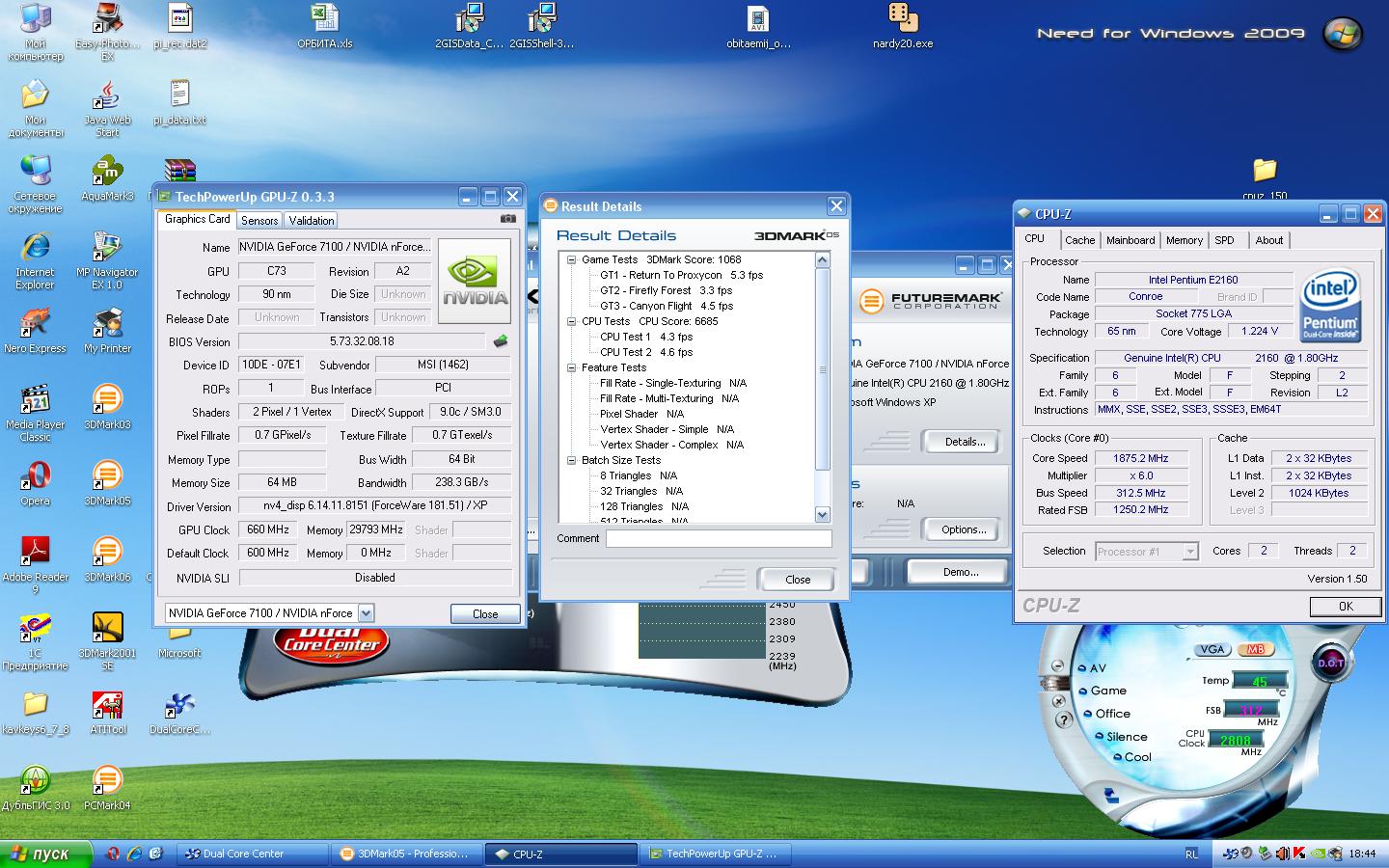
Task: Click the Demo... button in 3DMark05
Action: point(961,572)
